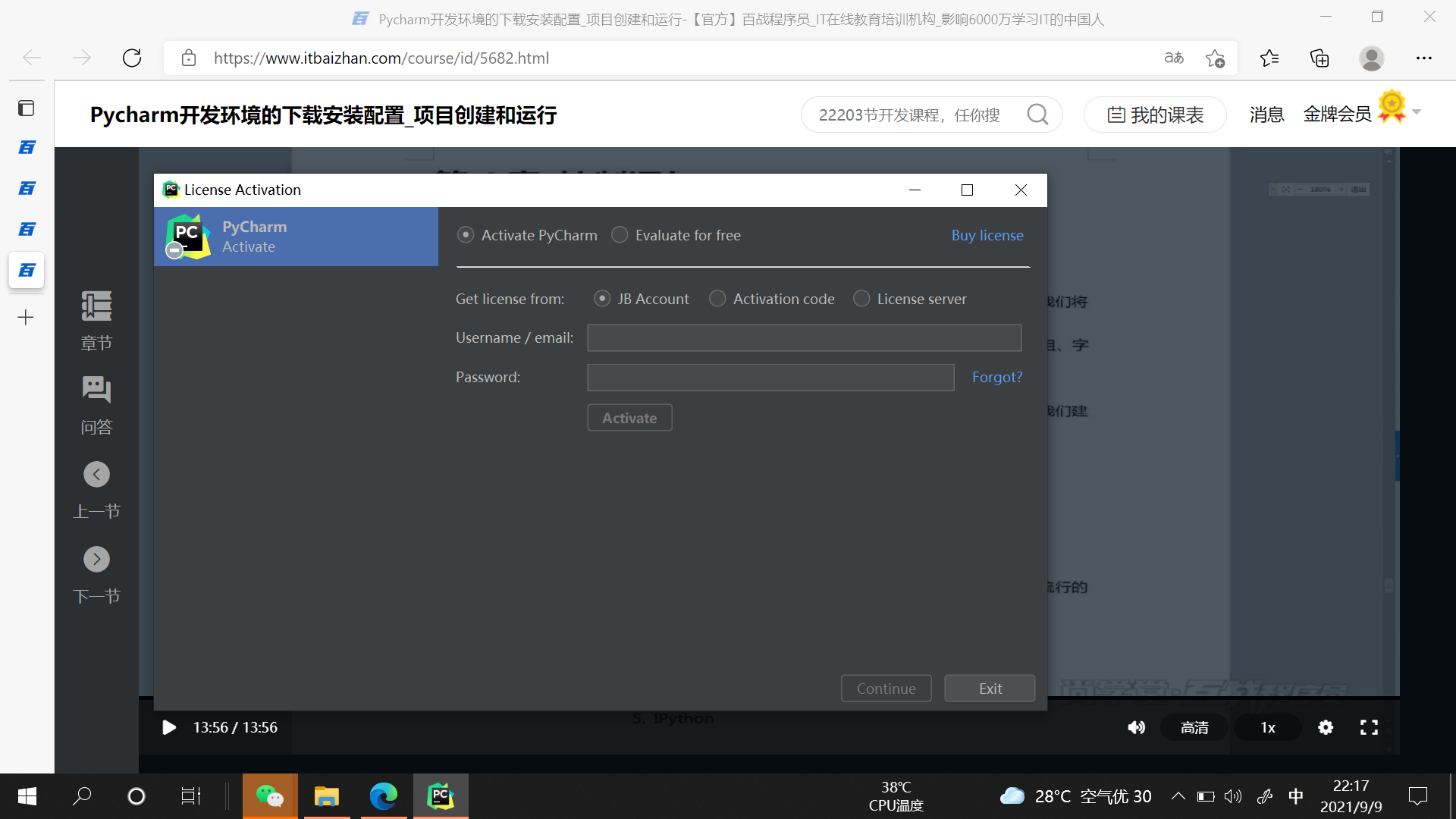The height and width of the screenshot is (819, 1456).
Task: Refresh the browser page
Action: pos(132,58)
